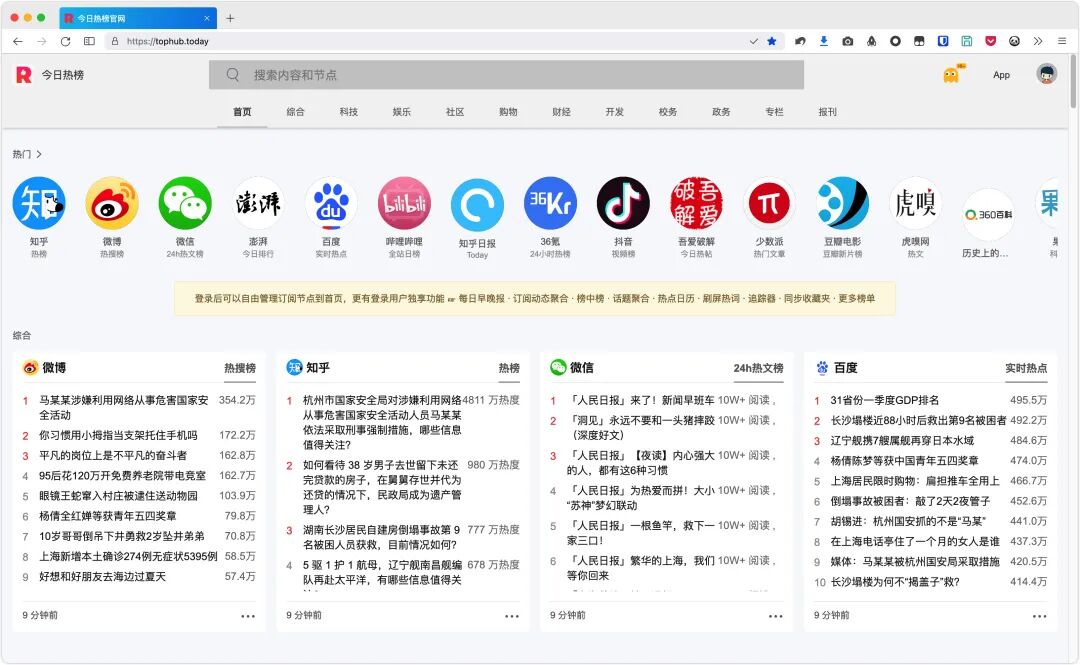Open the 吾爱破解 今日热帖 icon

coord(696,203)
